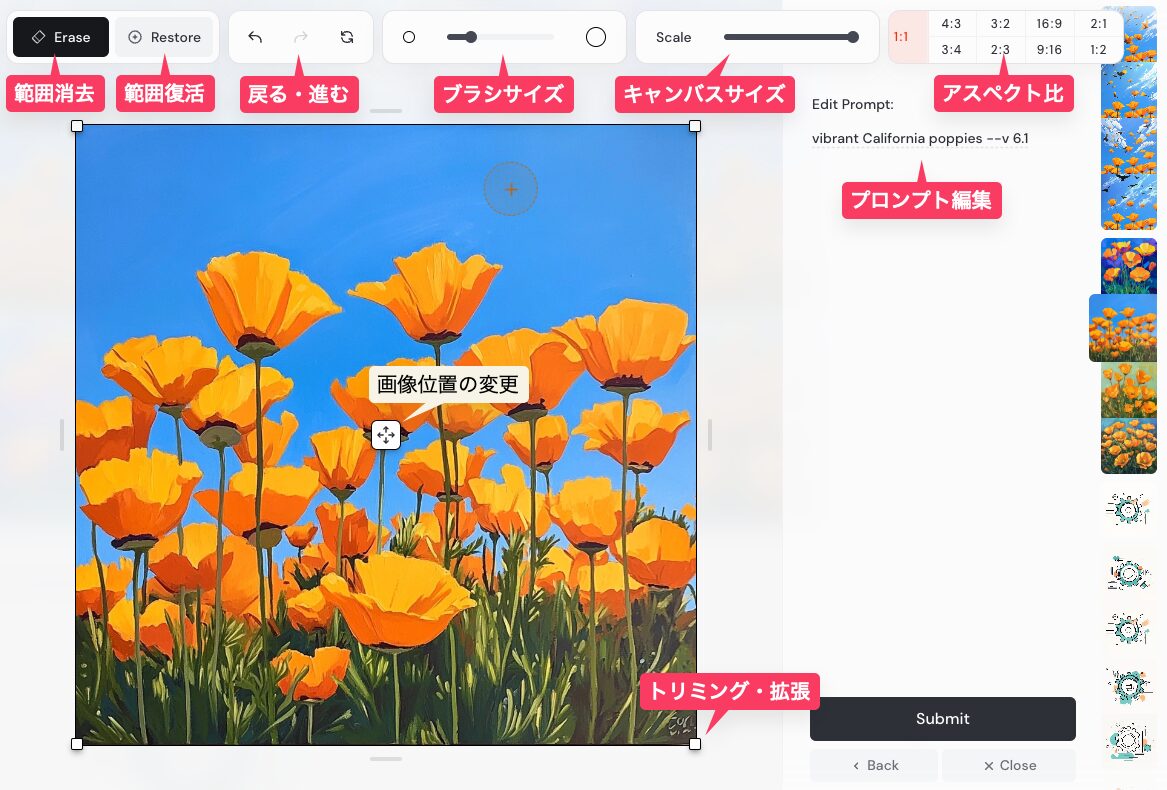Select the Erase tool
This screenshot has height=790, width=1167.
61,37
